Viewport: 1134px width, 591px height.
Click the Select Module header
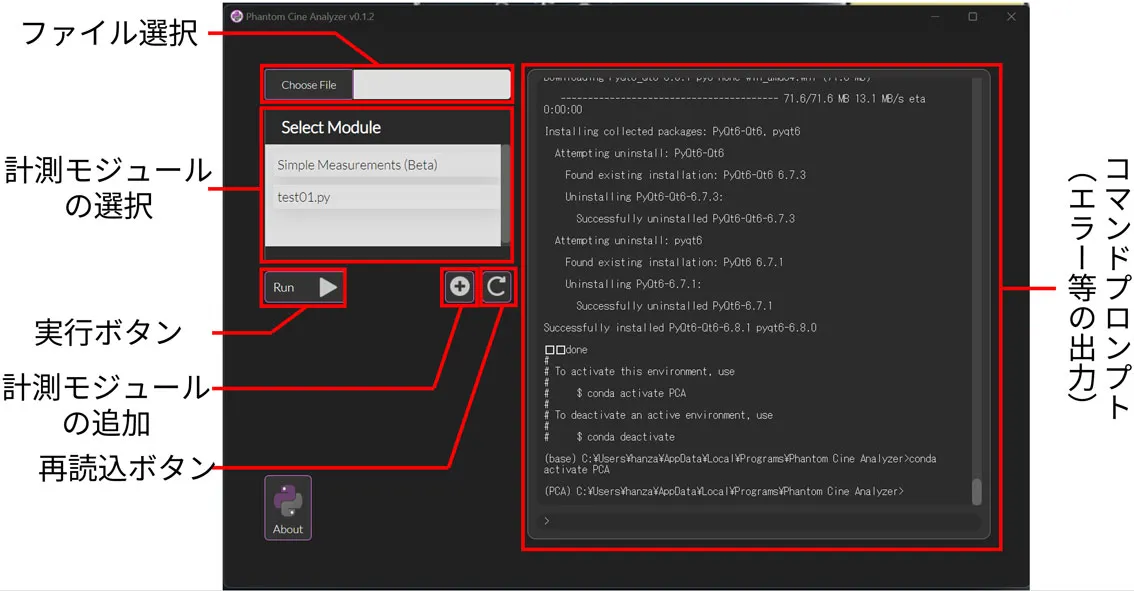click(x=331, y=128)
